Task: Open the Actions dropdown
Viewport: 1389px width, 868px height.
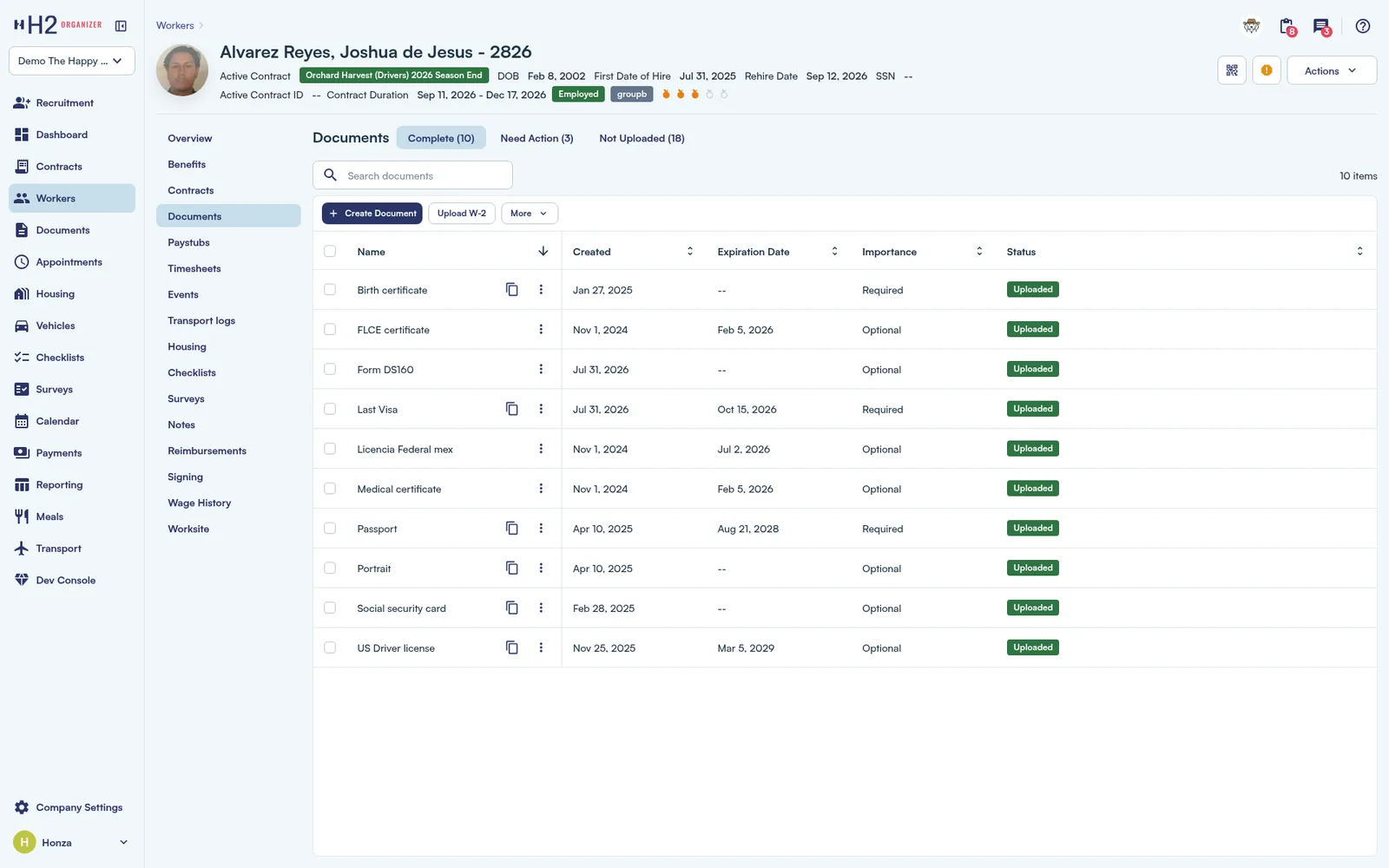Action: (1331, 70)
